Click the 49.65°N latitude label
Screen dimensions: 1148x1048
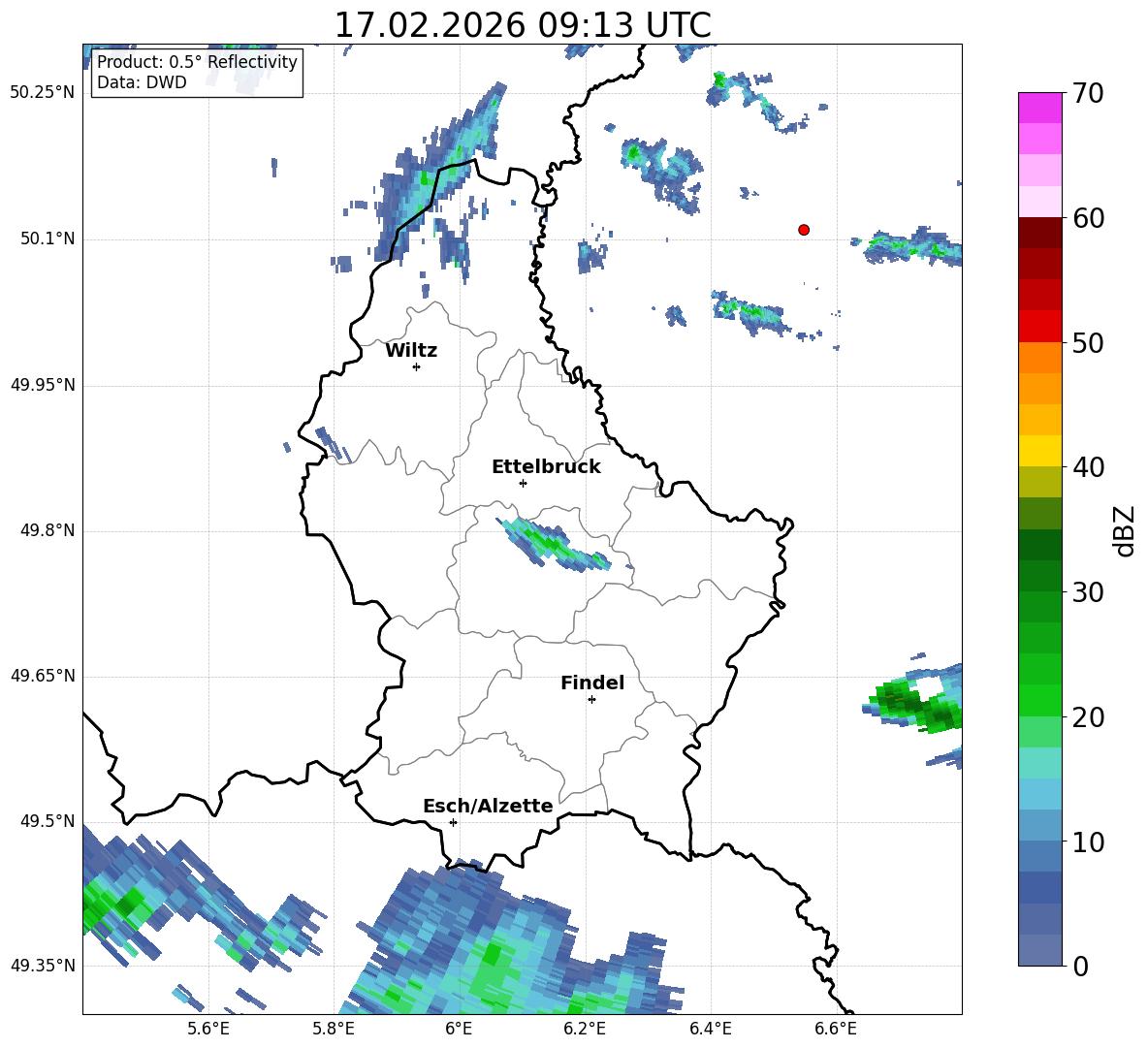coord(43,675)
